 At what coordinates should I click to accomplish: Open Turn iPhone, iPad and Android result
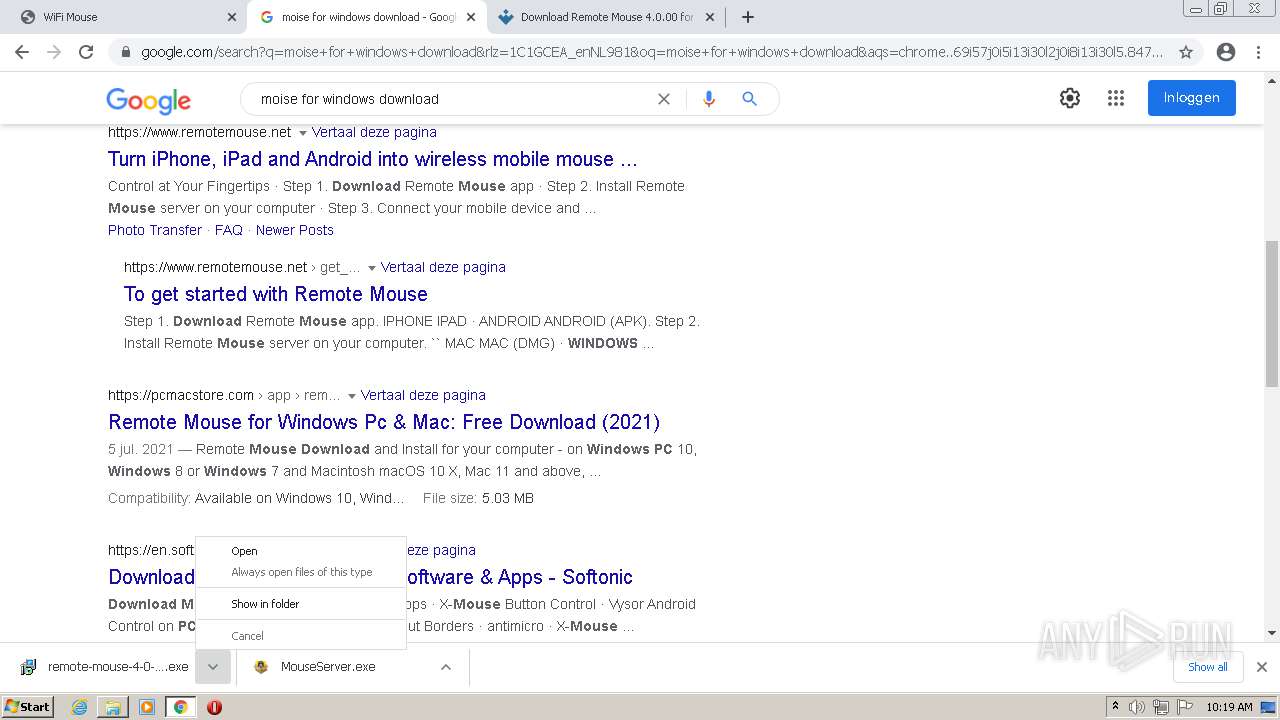point(373,159)
